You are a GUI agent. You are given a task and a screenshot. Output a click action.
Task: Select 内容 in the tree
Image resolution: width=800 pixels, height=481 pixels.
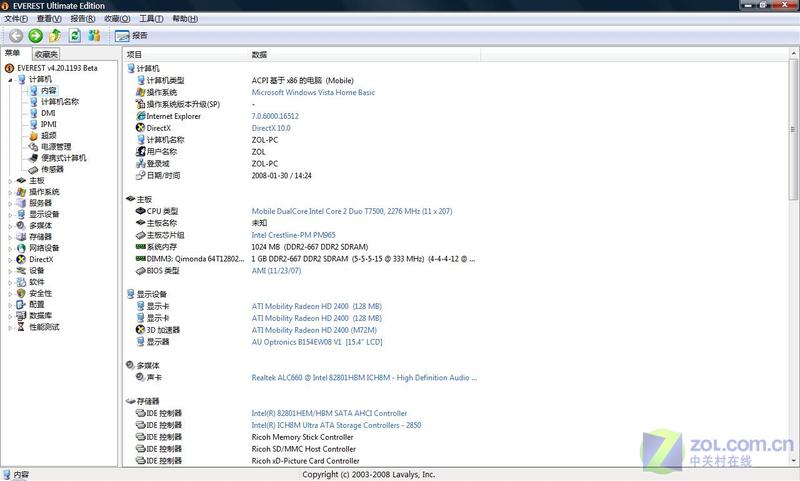(48, 90)
